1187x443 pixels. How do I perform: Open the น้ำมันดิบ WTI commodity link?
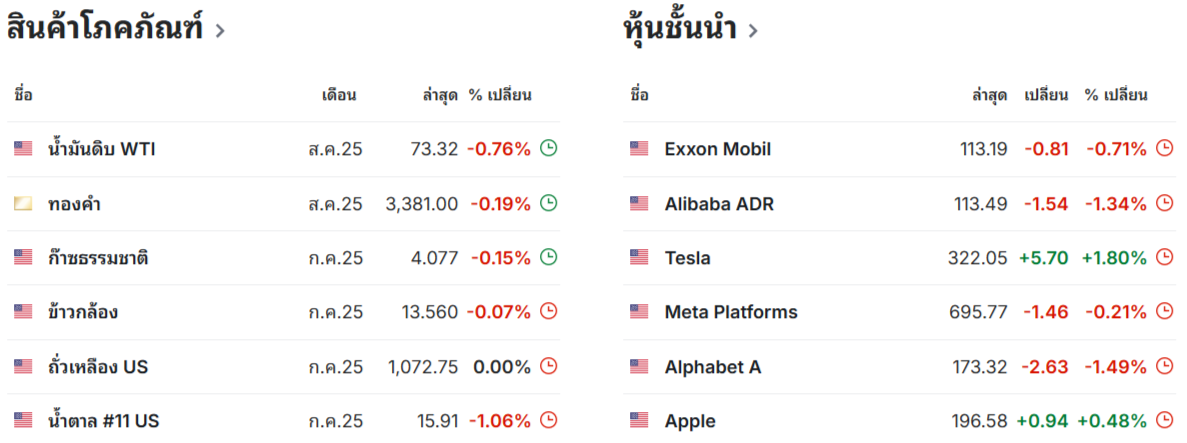tap(101, 148)
